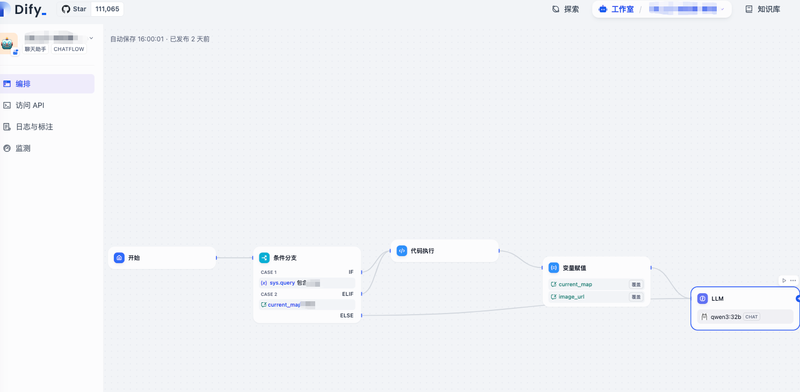Open the 知识库 (Knowledge) tab
The image size is (800, 392).
coord(763,9)
